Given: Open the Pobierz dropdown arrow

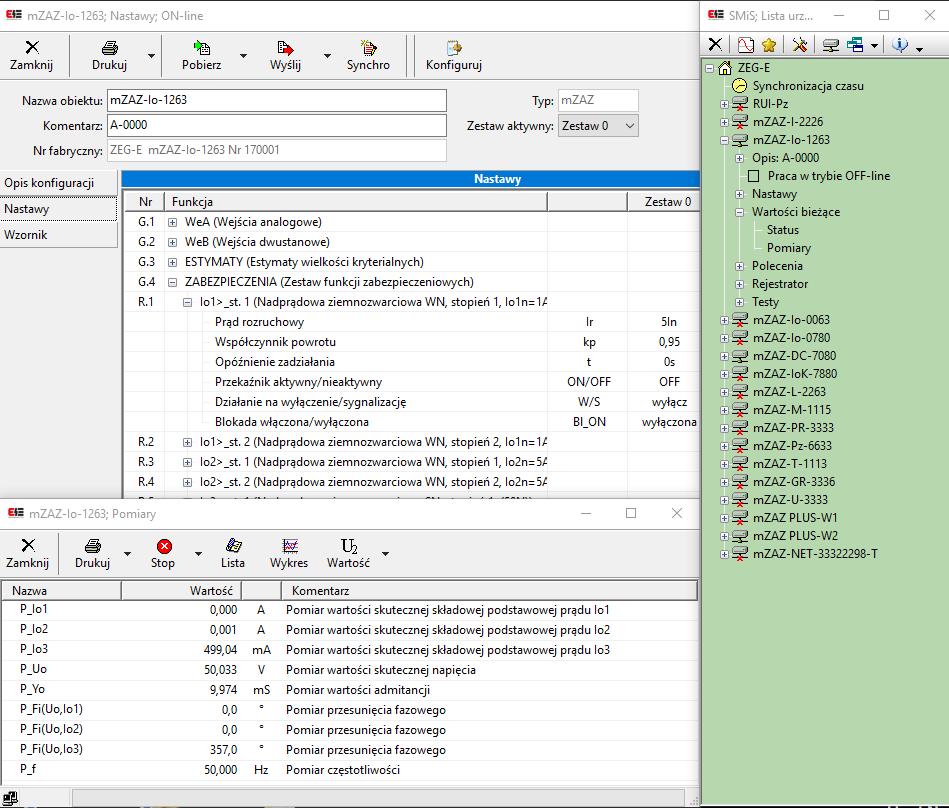Looking at the screenshot, I should coord(243,56).
